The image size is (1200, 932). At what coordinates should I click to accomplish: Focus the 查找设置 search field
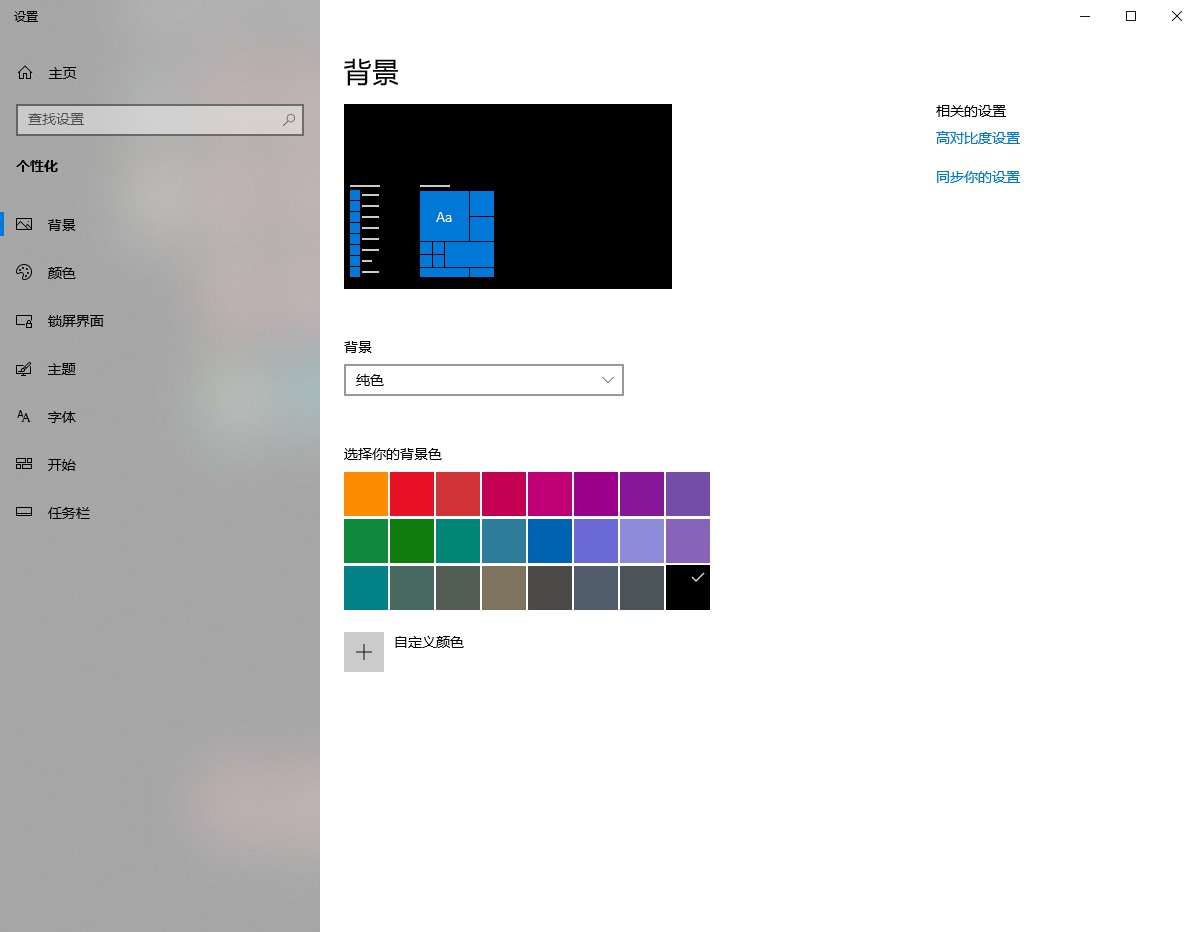click(x=160, y=119)
